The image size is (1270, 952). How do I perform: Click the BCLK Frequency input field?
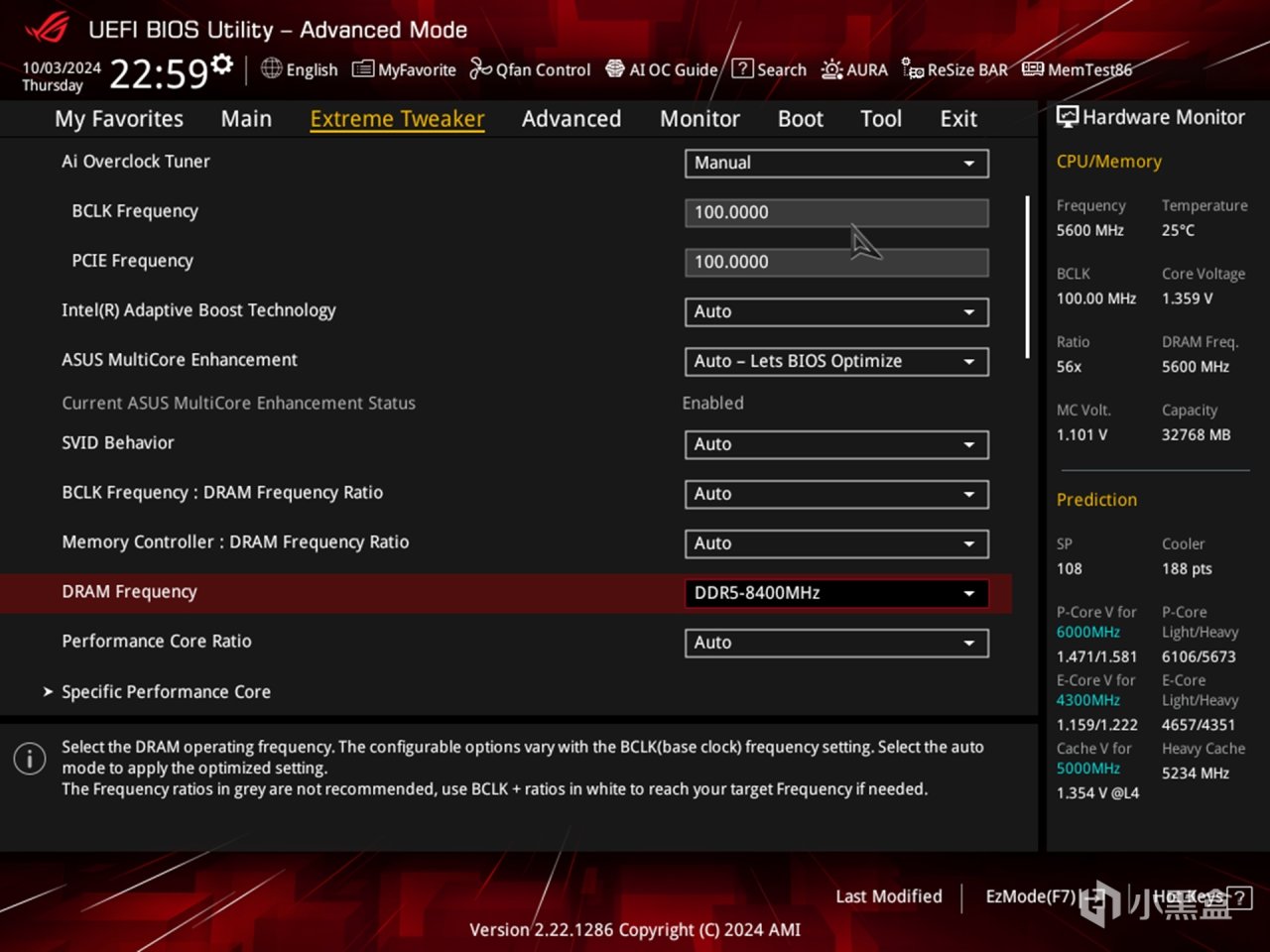coord(836,212)
